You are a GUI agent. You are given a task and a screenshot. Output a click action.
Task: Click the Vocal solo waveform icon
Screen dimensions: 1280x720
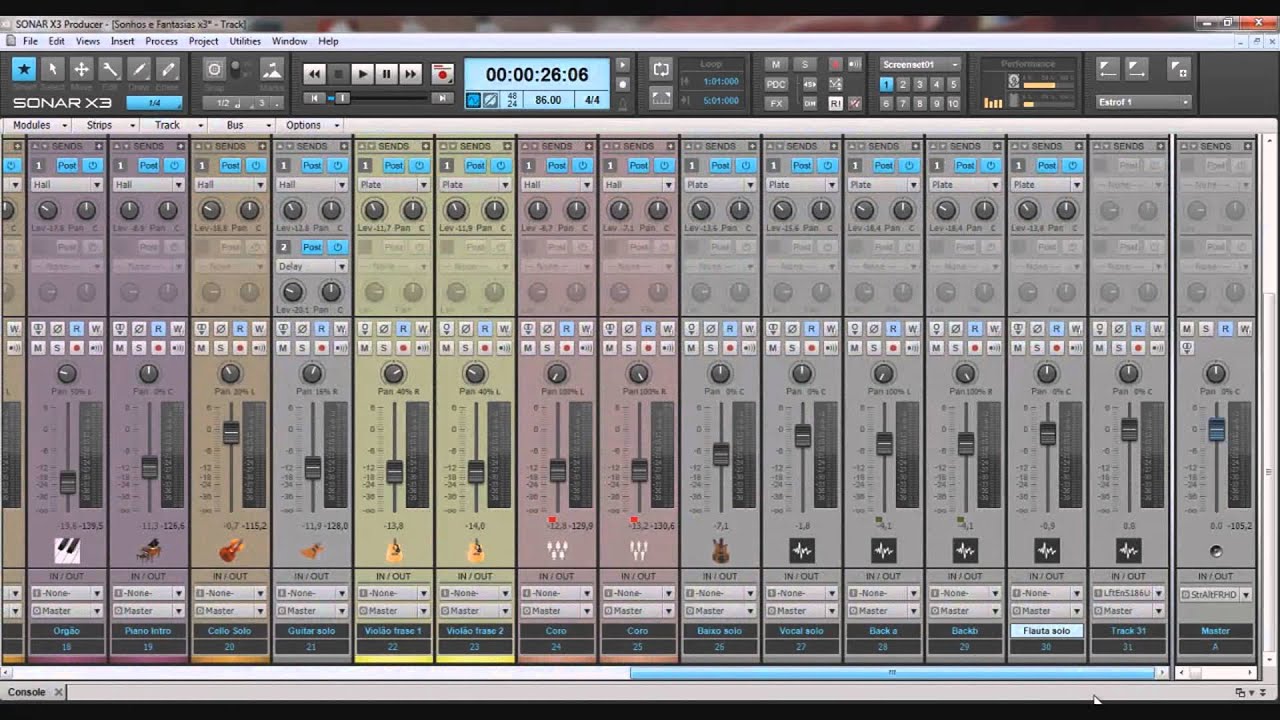click(x=801, y=550)
